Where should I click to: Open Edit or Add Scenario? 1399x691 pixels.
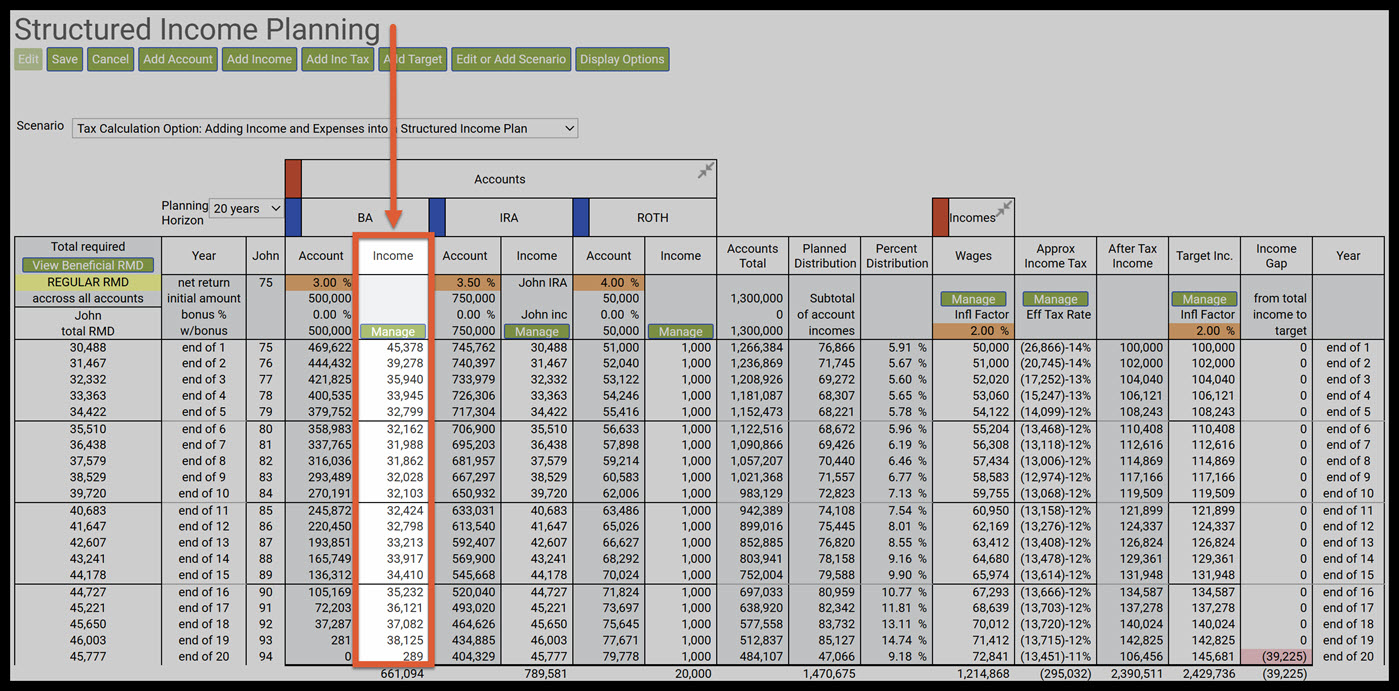point(511,59)
